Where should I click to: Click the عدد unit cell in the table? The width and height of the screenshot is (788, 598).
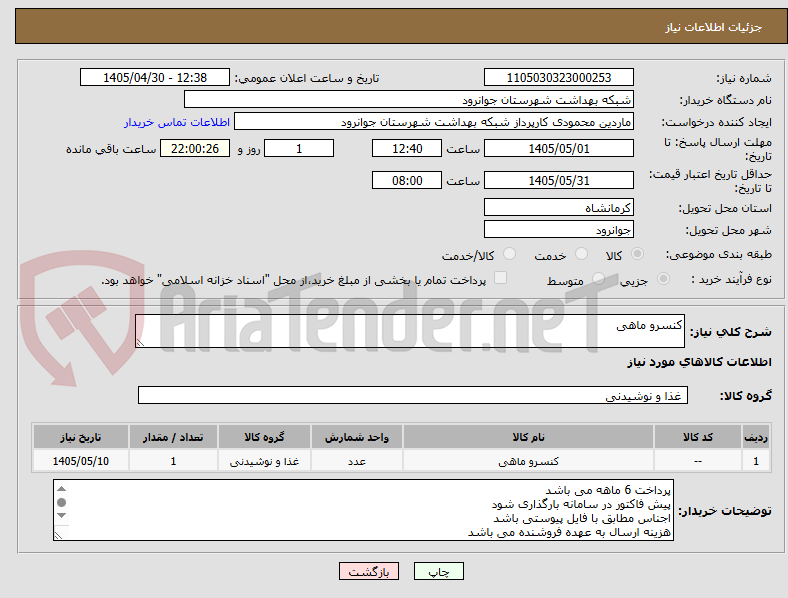coord(356,461)
